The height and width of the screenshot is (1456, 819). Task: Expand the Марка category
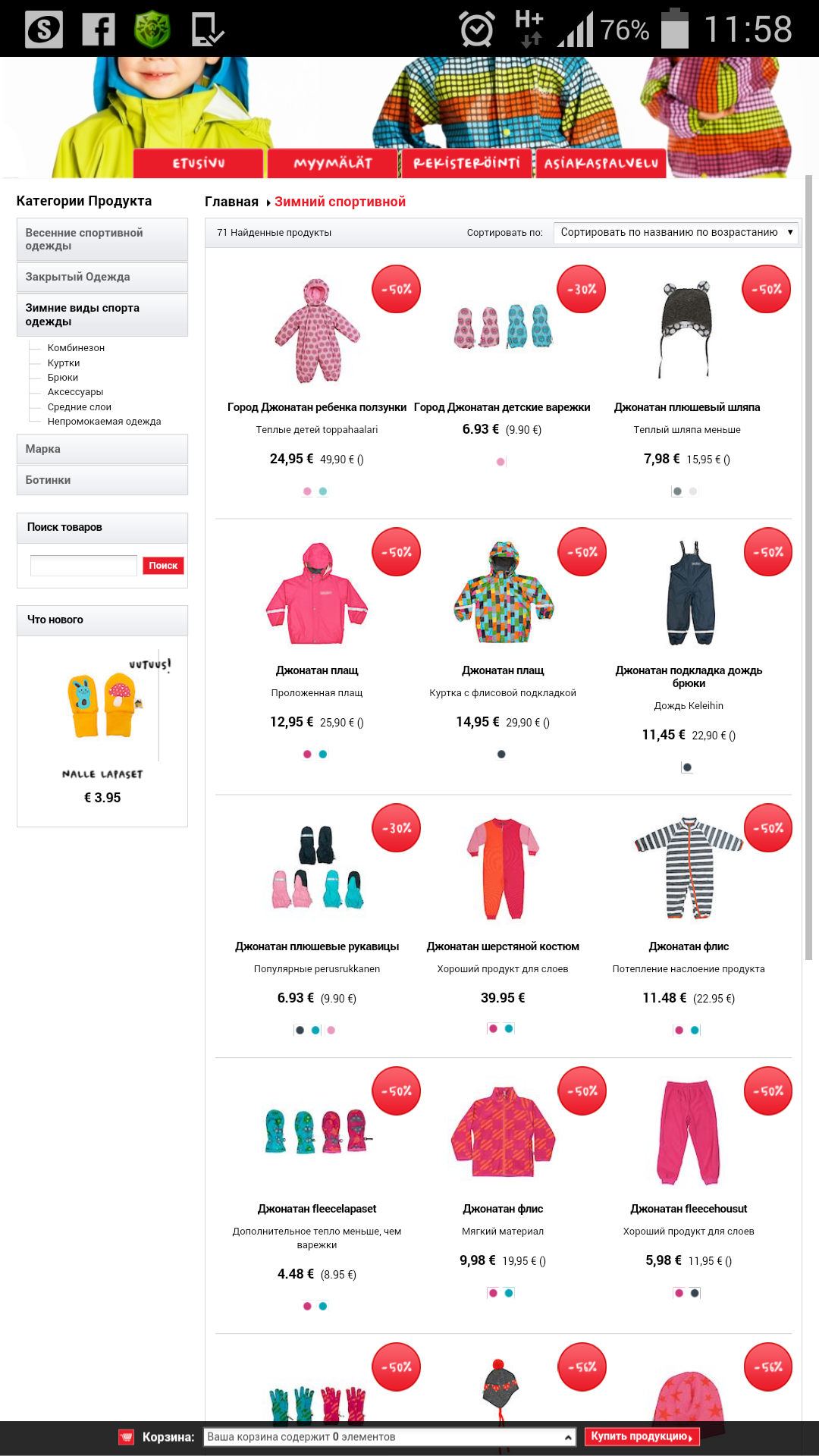[102, 449]
